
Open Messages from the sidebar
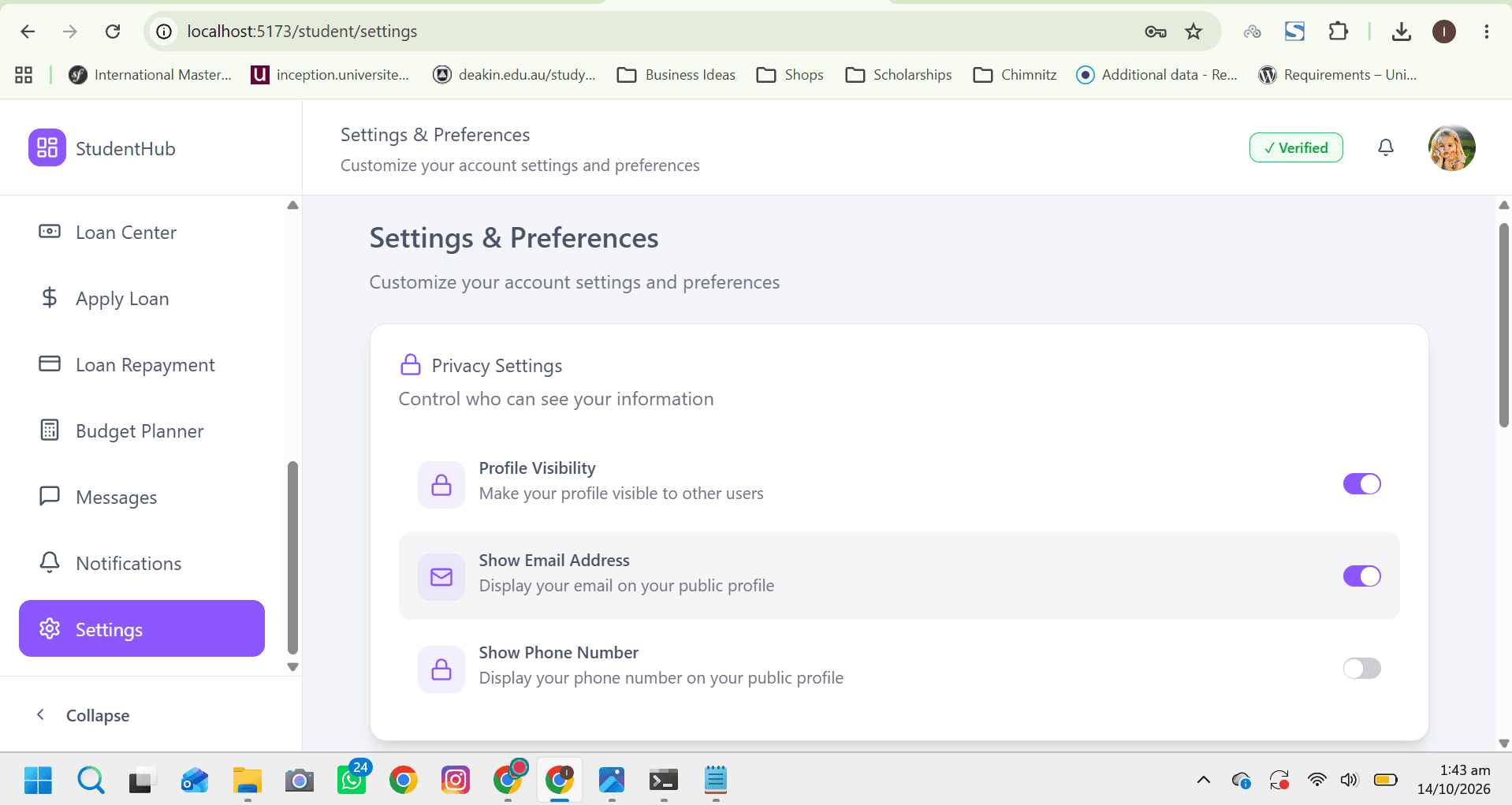point(142,498)
